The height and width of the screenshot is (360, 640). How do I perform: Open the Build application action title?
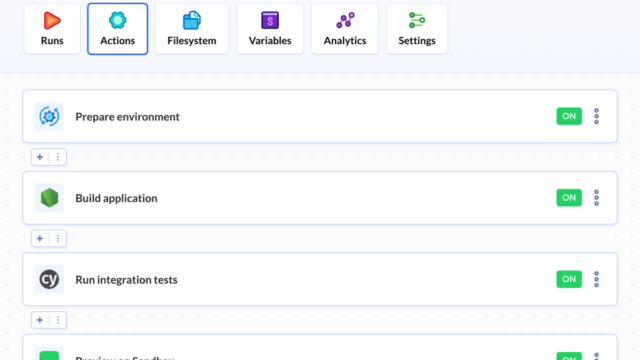pos(116,198)
